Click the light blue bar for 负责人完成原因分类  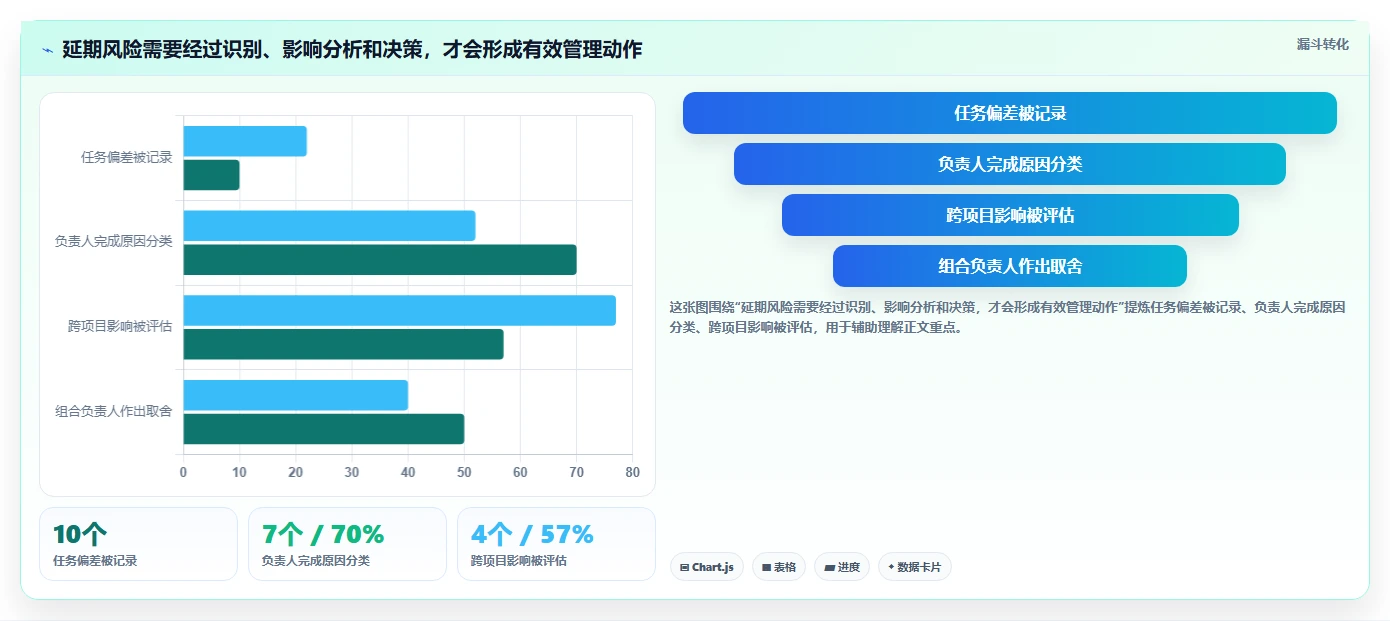click(329, 226)
